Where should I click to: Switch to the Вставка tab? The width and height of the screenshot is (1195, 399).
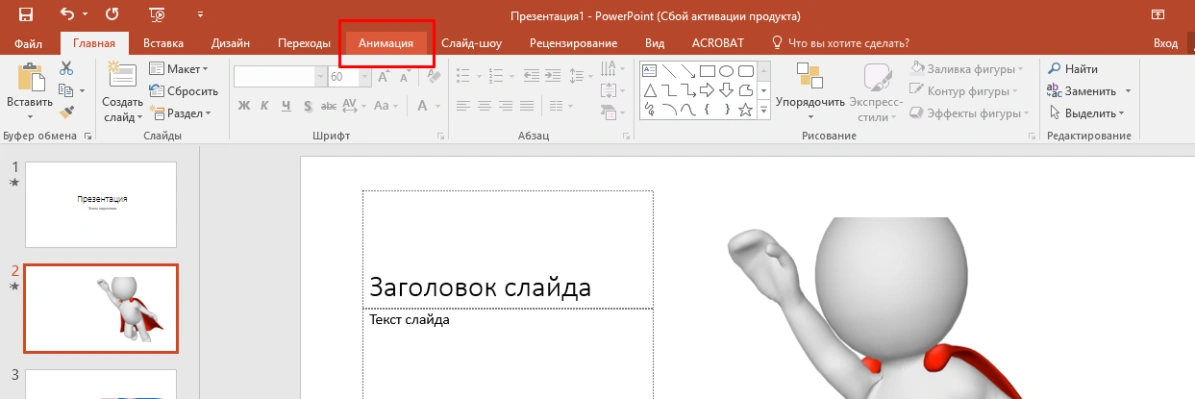[x=163, y=43]
